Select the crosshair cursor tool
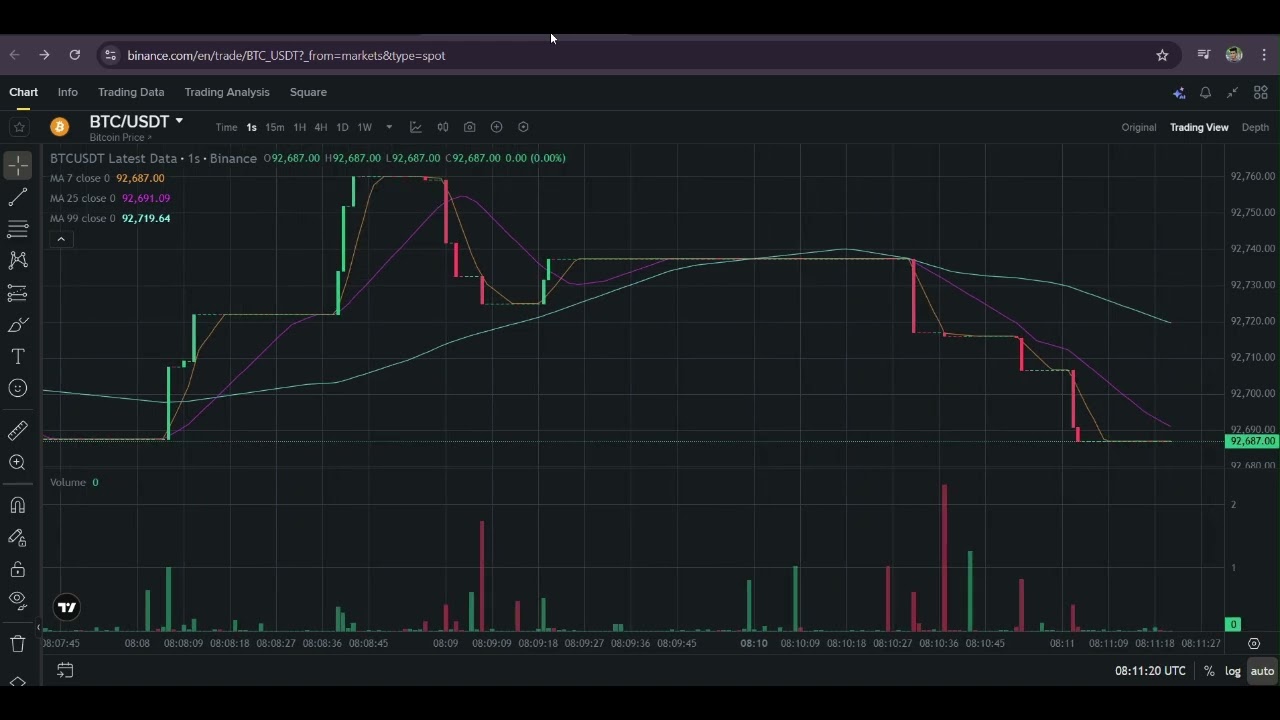Image resolution: width=1280 pixels, height=720 pixels. point(18,165)
